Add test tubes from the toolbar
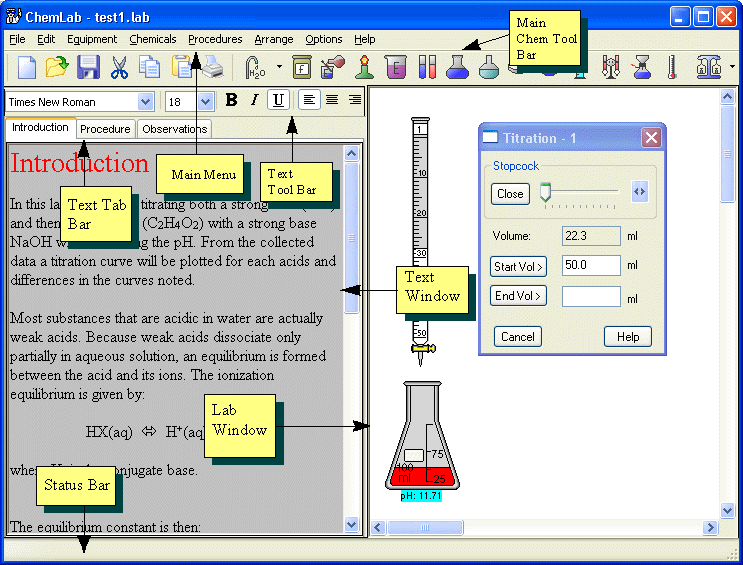This screenshot has height=565, width=743. 426,67
